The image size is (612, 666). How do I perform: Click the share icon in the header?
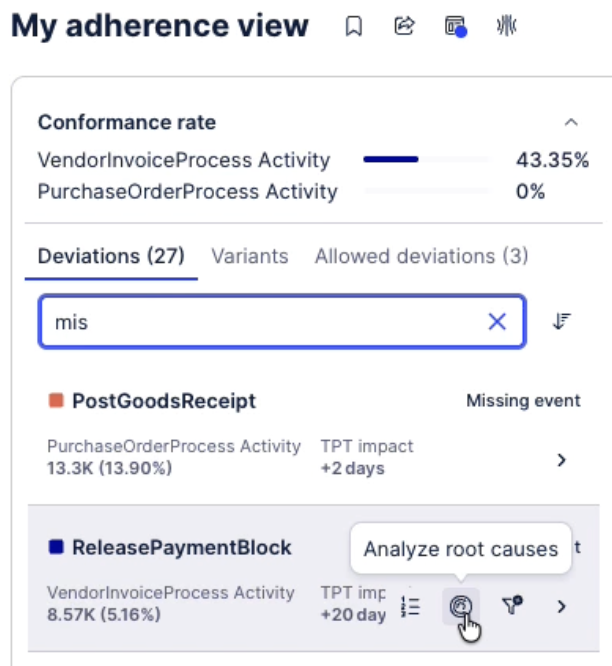point(404,27)
